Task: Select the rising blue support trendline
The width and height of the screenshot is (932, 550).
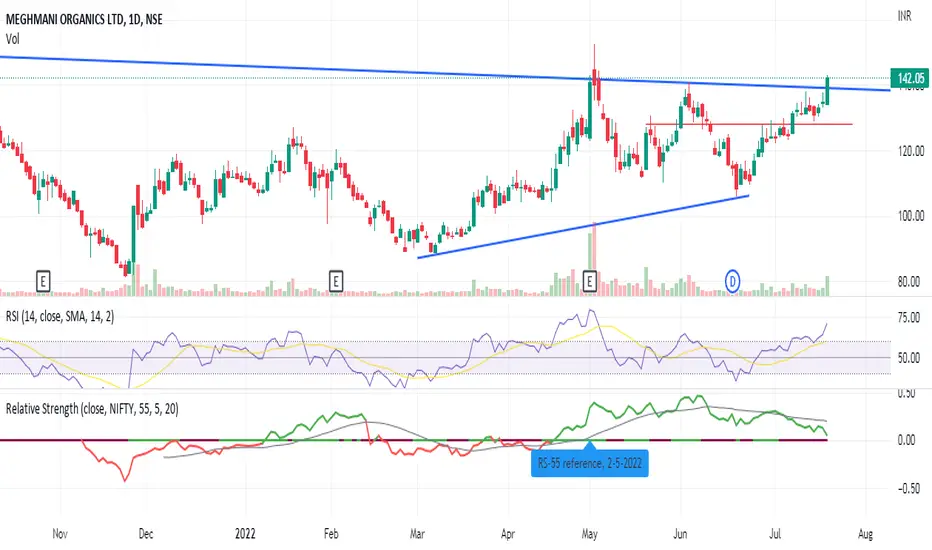Action: coord(582,227)
